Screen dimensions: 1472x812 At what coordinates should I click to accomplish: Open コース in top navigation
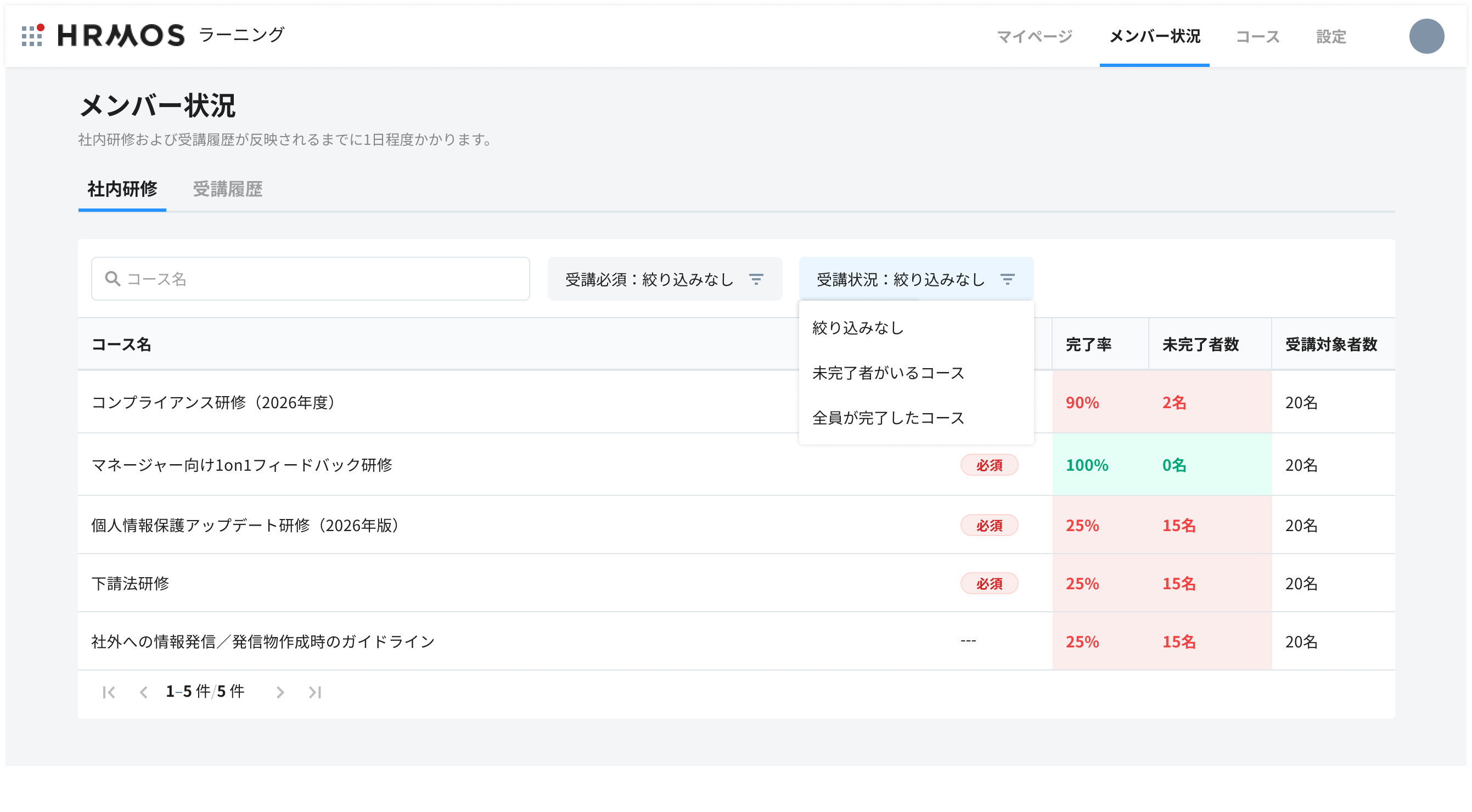(1257, 37)
